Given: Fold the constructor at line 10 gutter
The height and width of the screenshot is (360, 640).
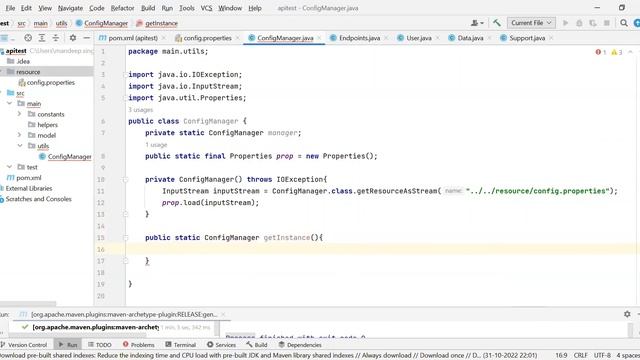Looking at the screenshot, I should (x=125, y=179).
